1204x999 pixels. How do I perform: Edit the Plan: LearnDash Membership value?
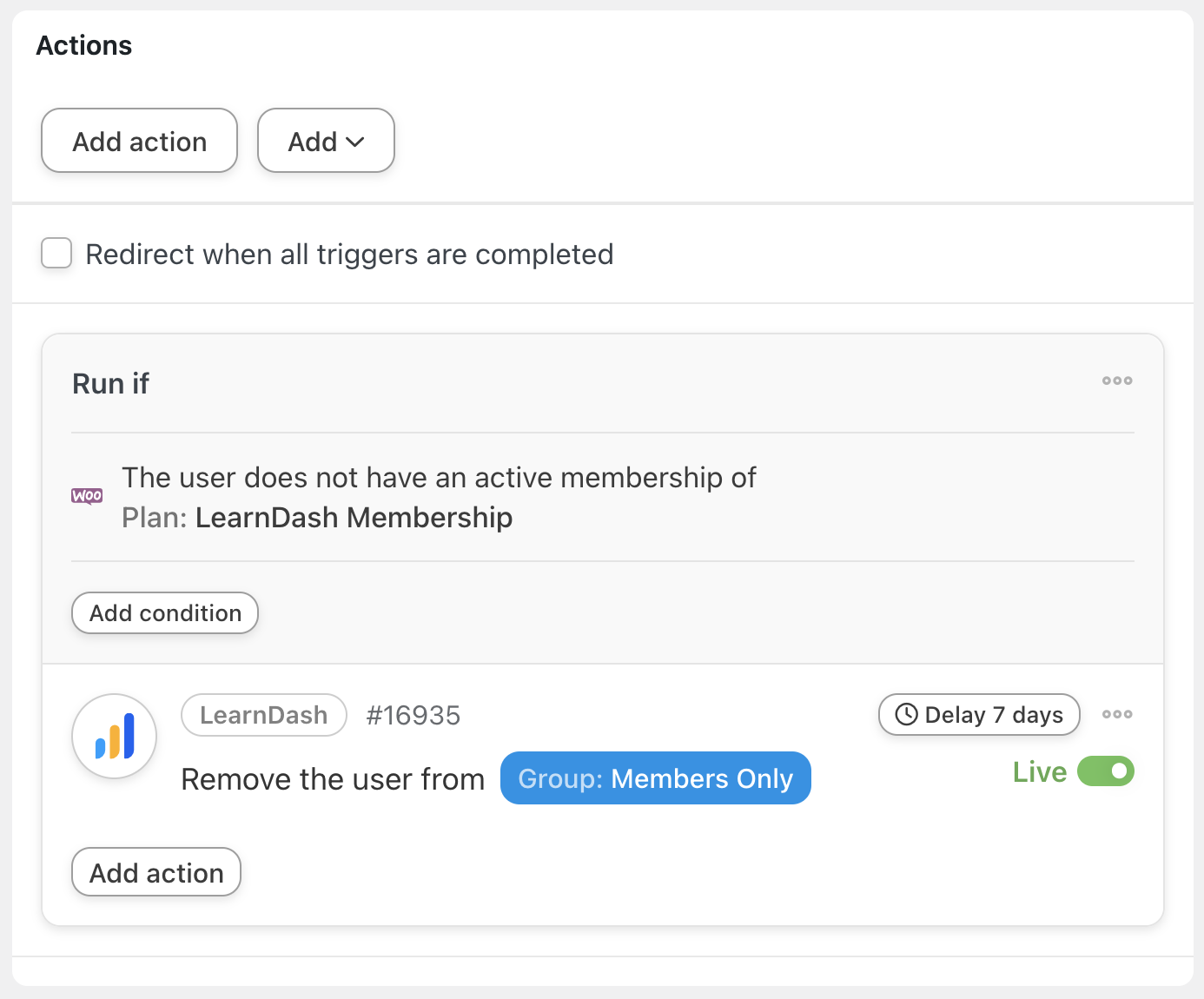pos(353,518)
